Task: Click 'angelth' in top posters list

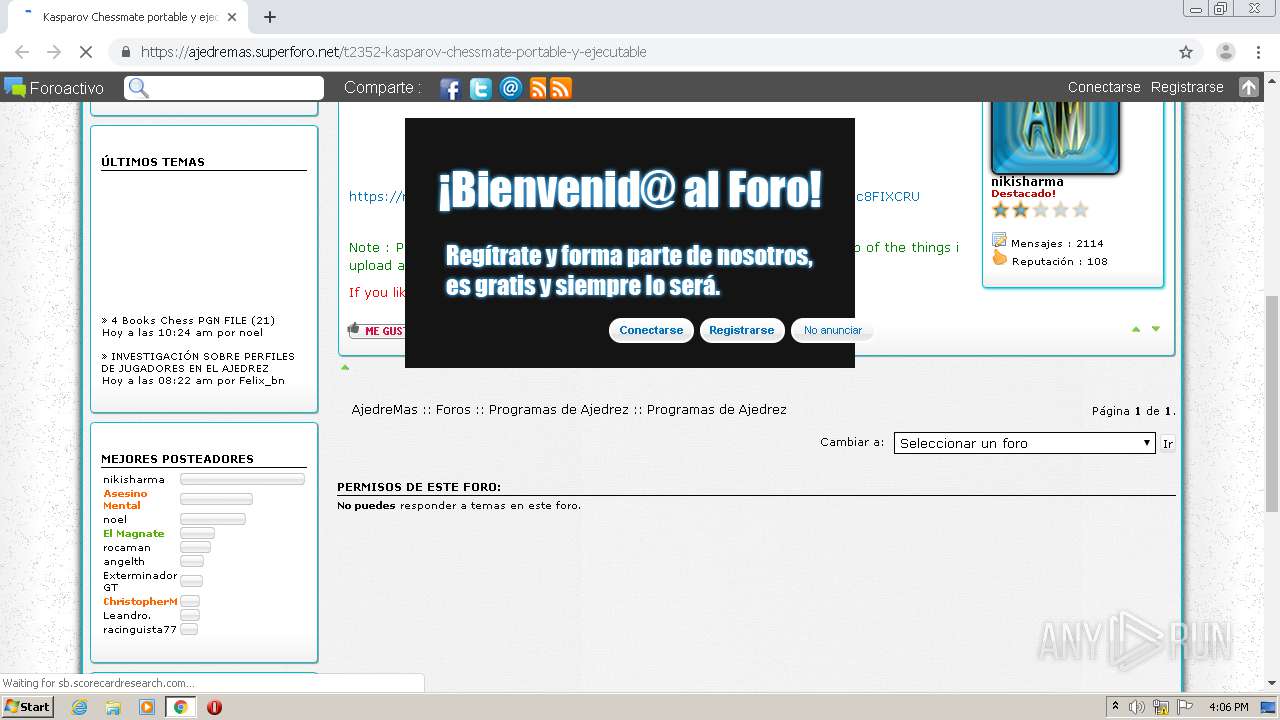Action: point(124,561)
